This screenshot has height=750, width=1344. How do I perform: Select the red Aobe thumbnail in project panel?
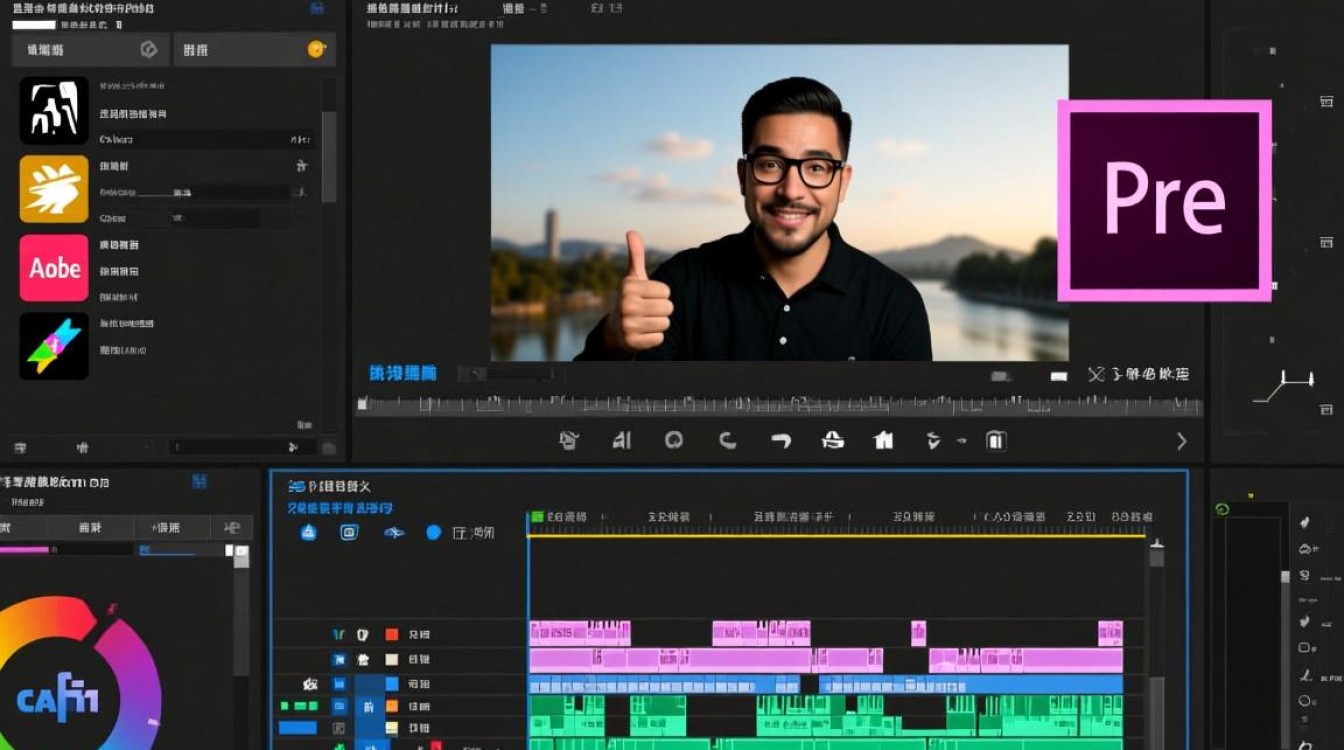pos(54,268)
